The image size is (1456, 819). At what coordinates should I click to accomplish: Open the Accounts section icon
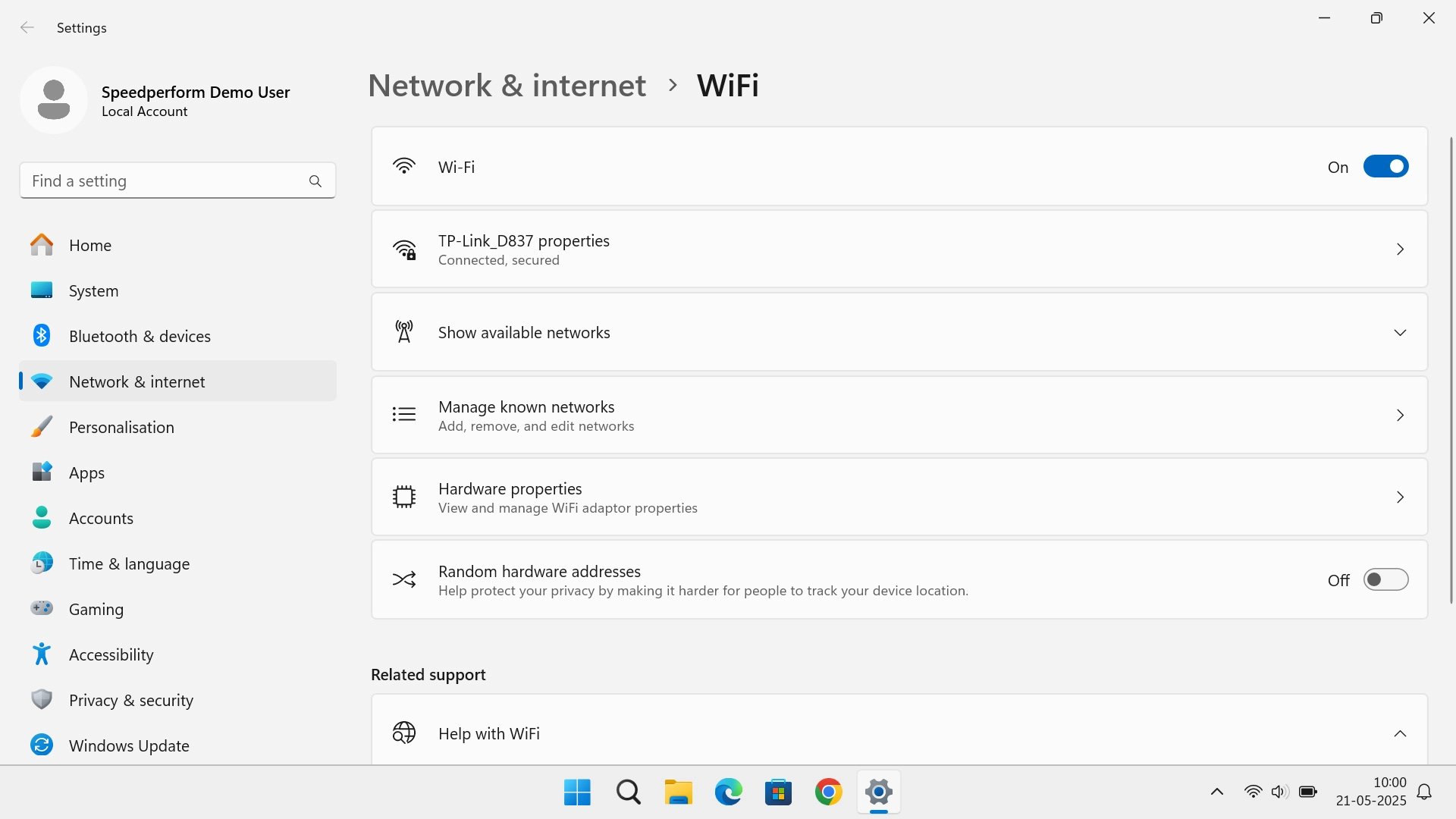[41, 517]
